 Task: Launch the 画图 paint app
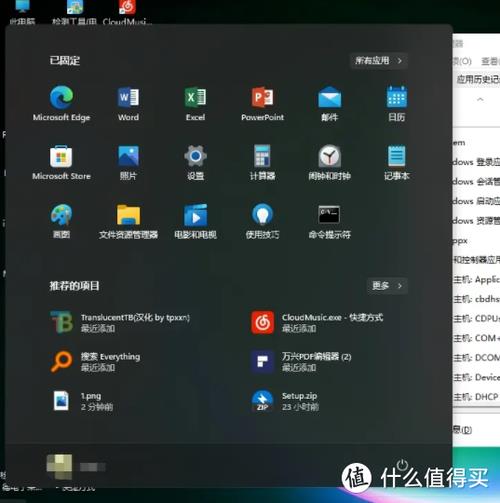61,221
